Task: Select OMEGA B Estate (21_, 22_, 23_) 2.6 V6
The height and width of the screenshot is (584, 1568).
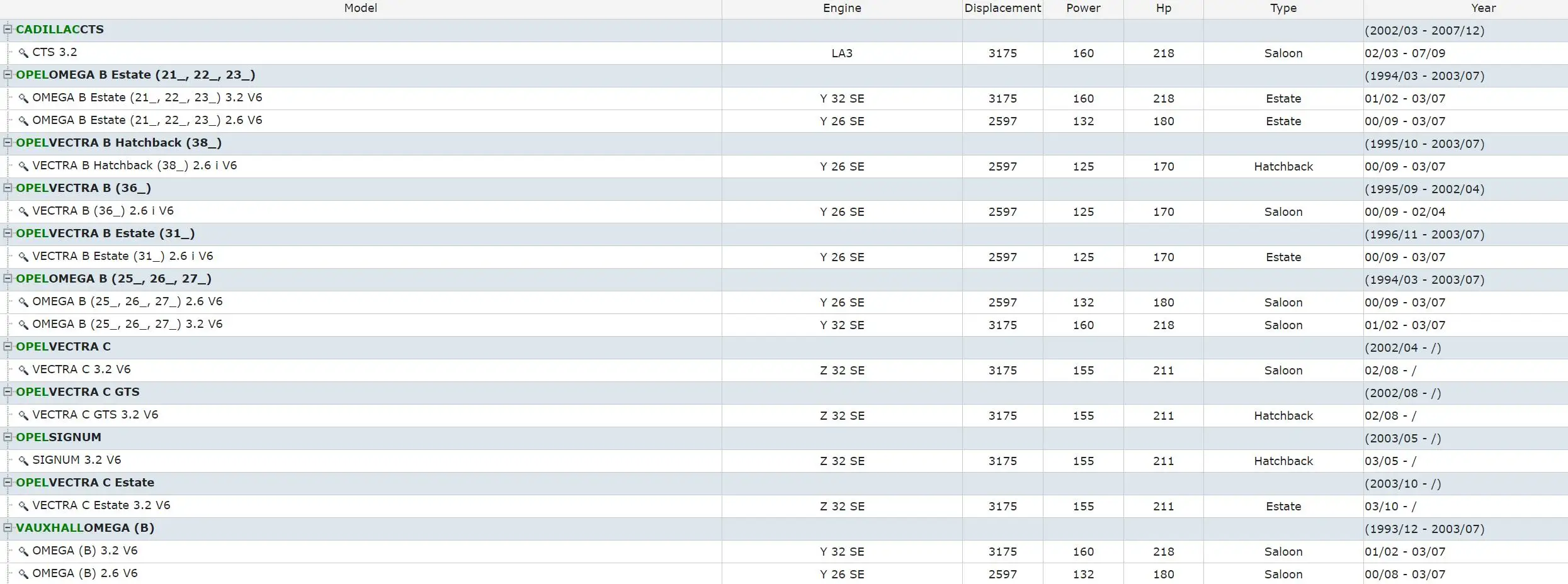Action: [x=784, y=121]
